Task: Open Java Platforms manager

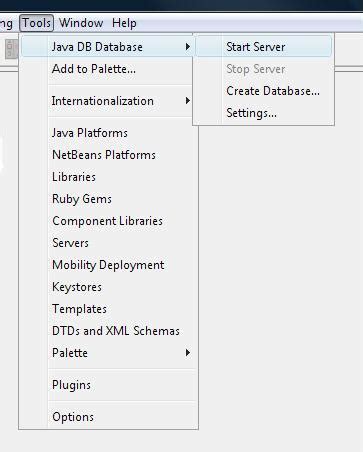Action: 107,133
